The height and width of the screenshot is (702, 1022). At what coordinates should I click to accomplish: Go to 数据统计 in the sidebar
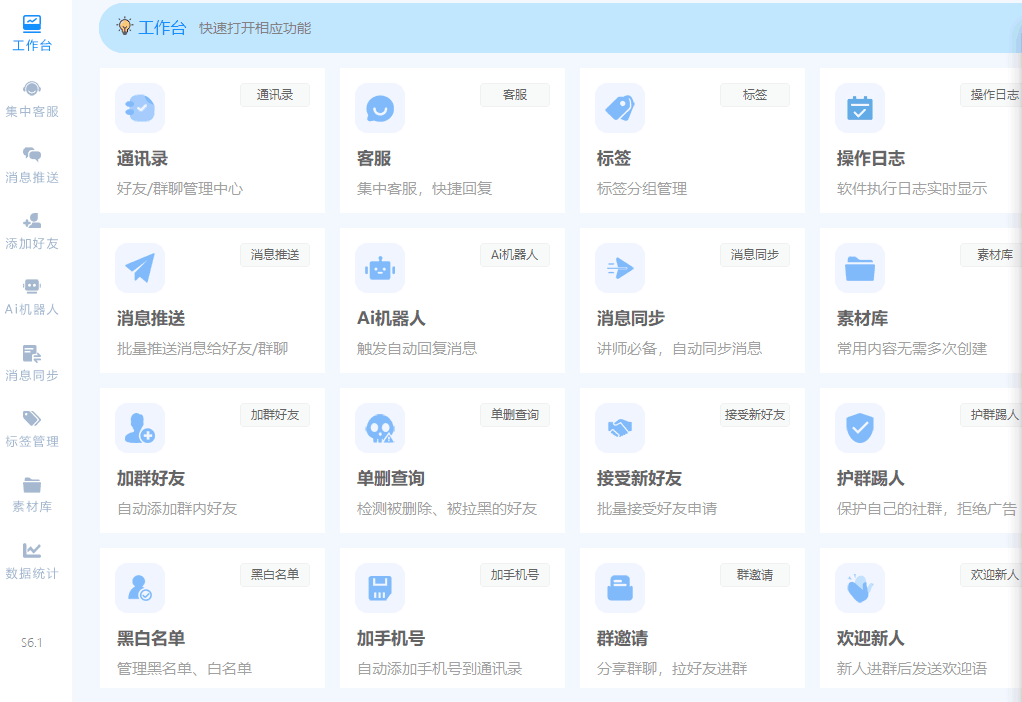click(x=32, y=561)
